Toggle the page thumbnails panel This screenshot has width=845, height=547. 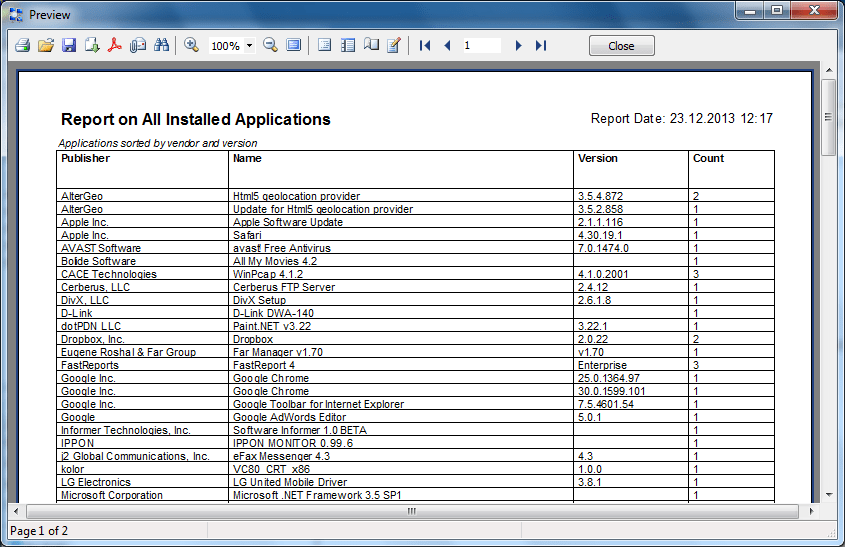pyautogui.click(x=348, y=46)
